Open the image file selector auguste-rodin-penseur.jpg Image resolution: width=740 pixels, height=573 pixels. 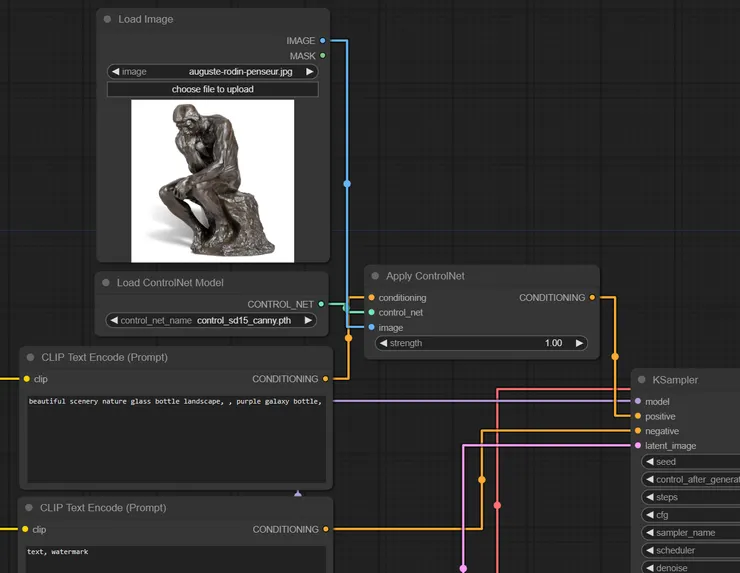tap(212, 72)
